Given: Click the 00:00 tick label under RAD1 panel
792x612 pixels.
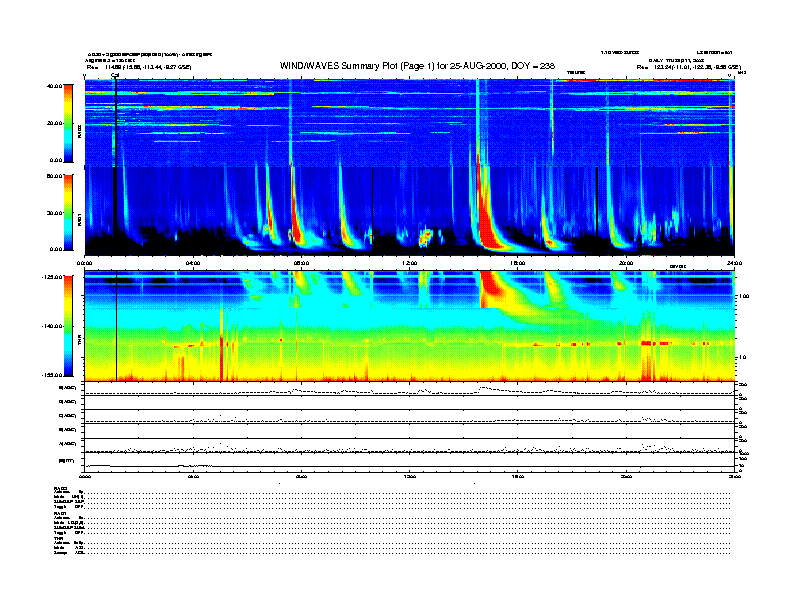Looking at the screenshot, I should (x=84, y=263).
